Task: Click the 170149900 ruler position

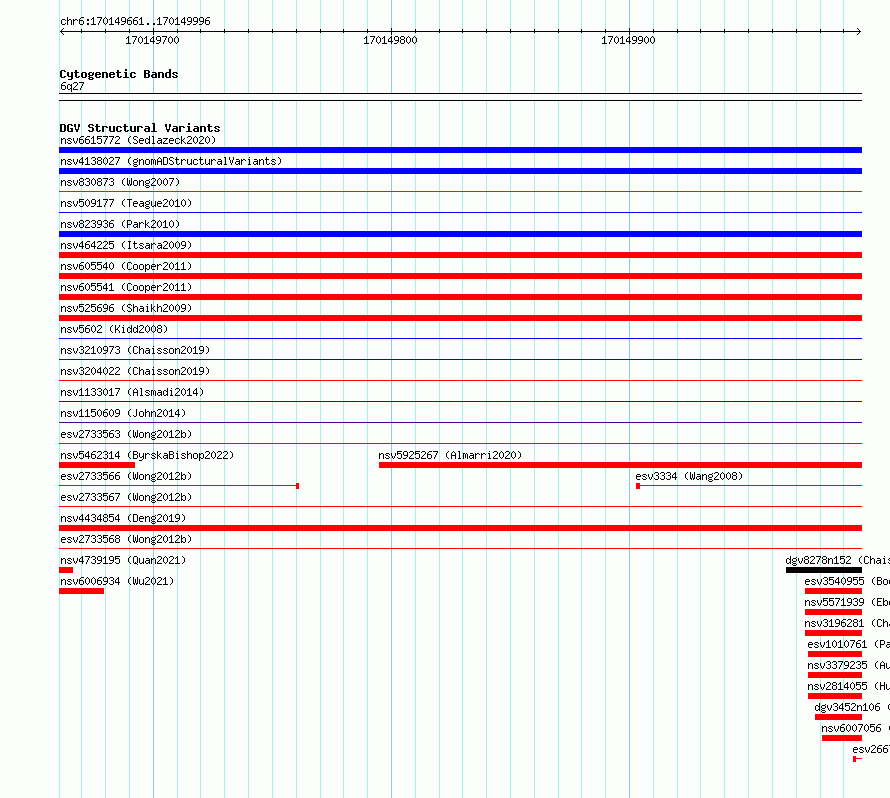Action: (x=628, y=40)
